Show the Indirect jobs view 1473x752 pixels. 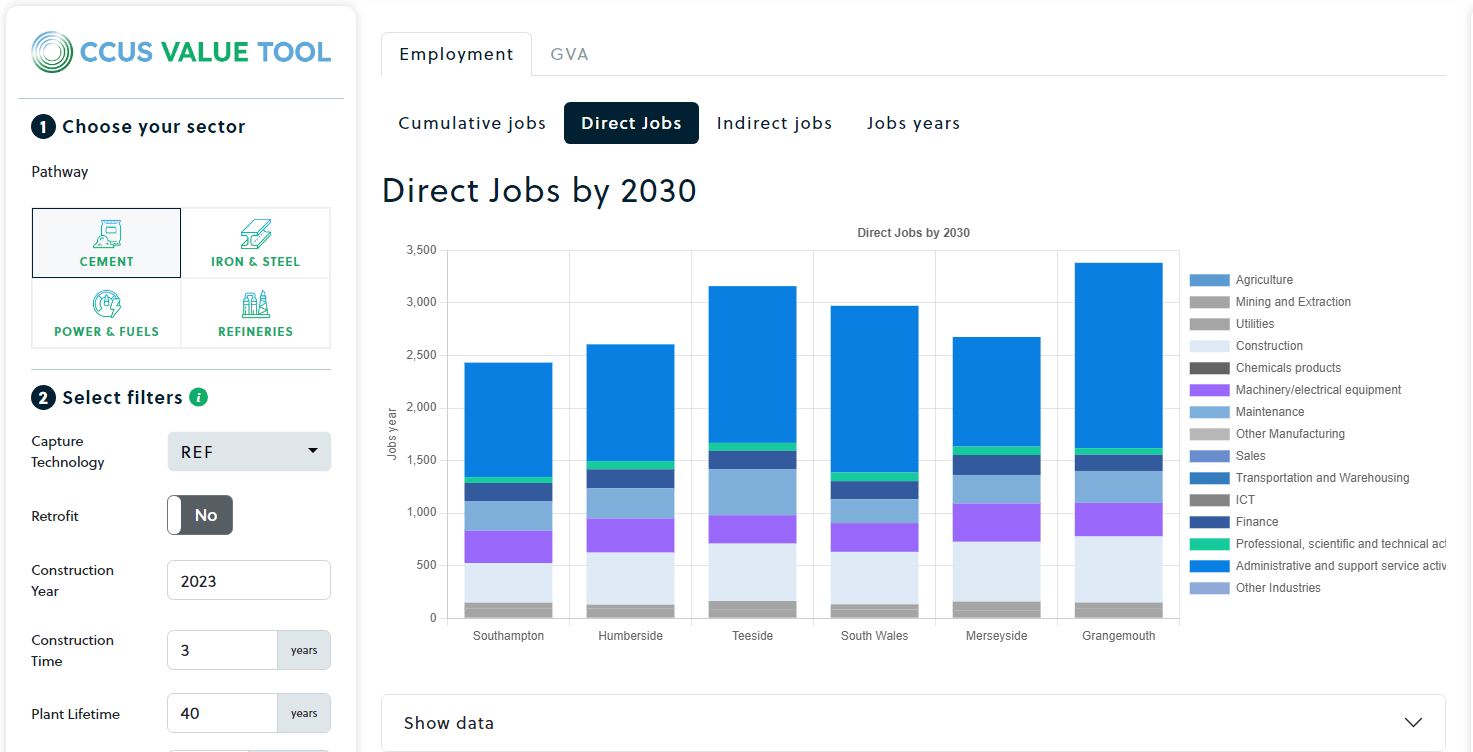pos(774,123)
